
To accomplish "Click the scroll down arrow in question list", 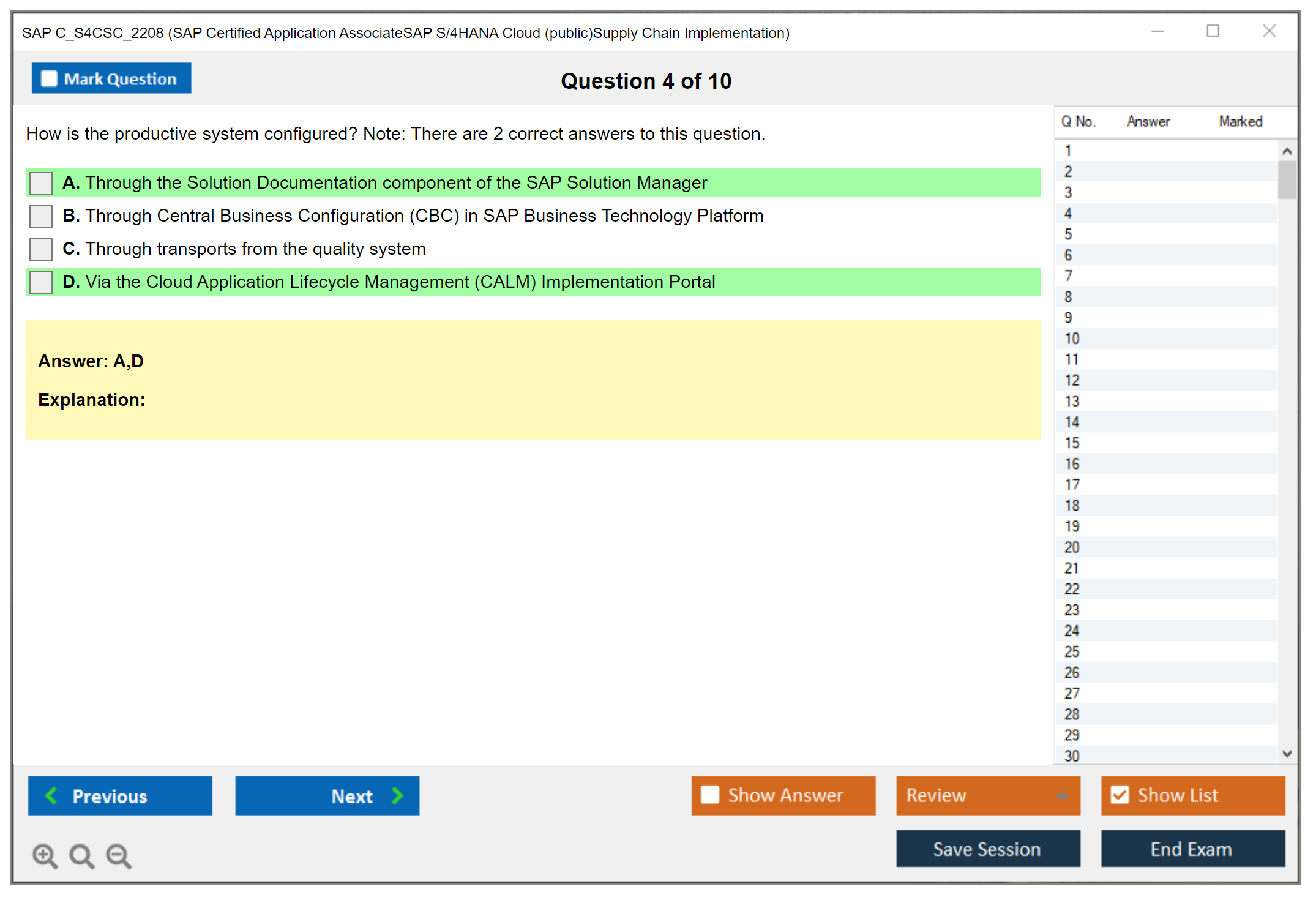I will point(1287,754).
